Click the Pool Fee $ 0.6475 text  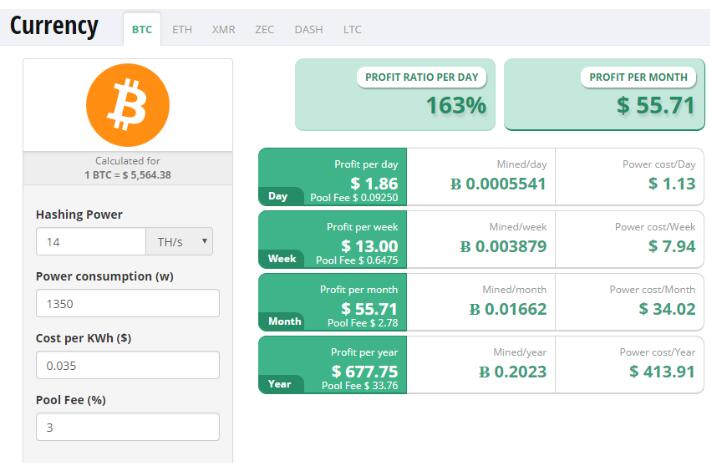click(357, 260)
